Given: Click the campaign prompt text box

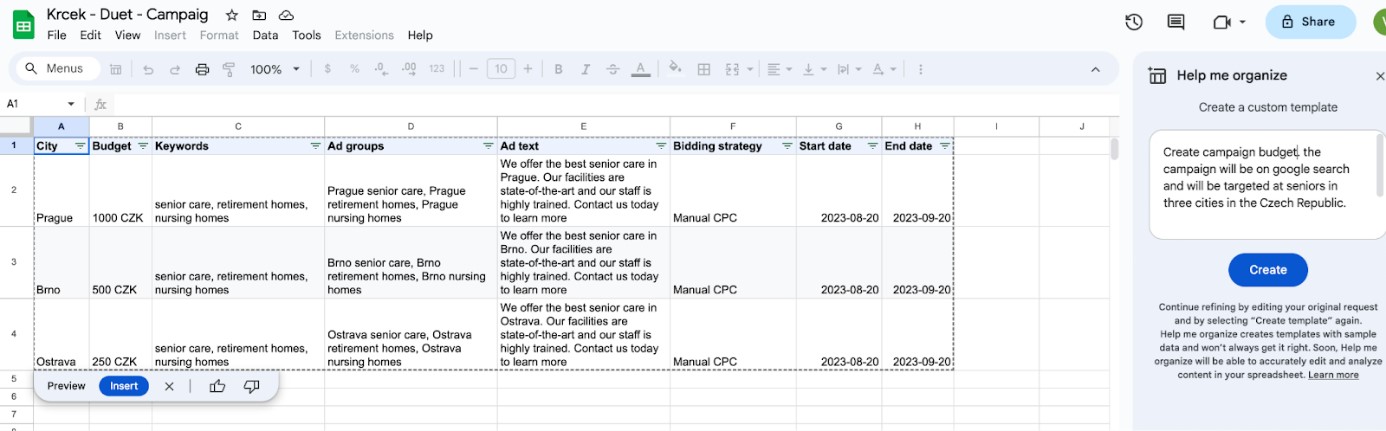Looking at the screenshot, I should (x=1260, y=185).
